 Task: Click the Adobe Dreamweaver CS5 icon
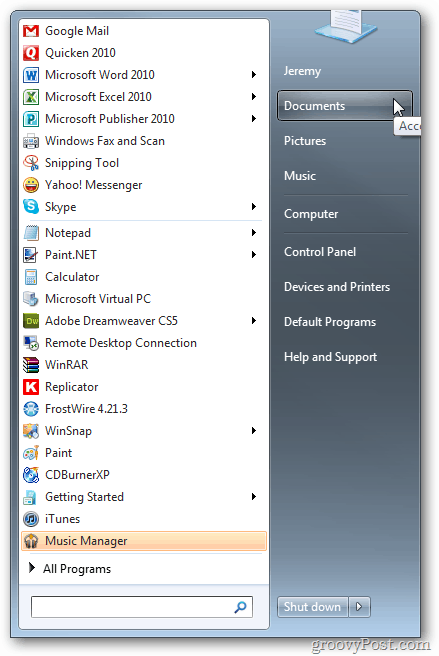[31, 321]
